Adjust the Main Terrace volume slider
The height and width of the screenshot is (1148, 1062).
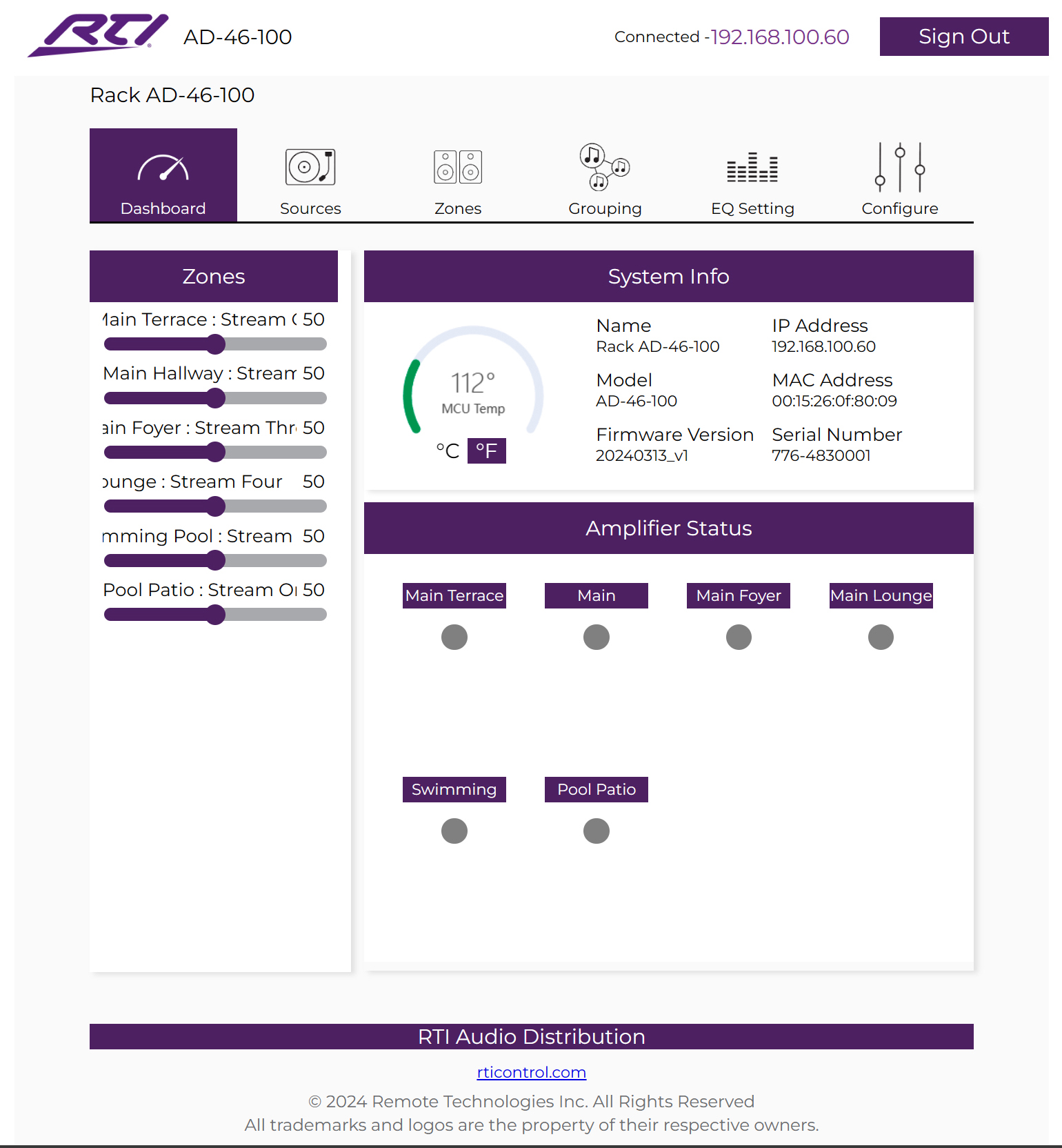(215, 344)
